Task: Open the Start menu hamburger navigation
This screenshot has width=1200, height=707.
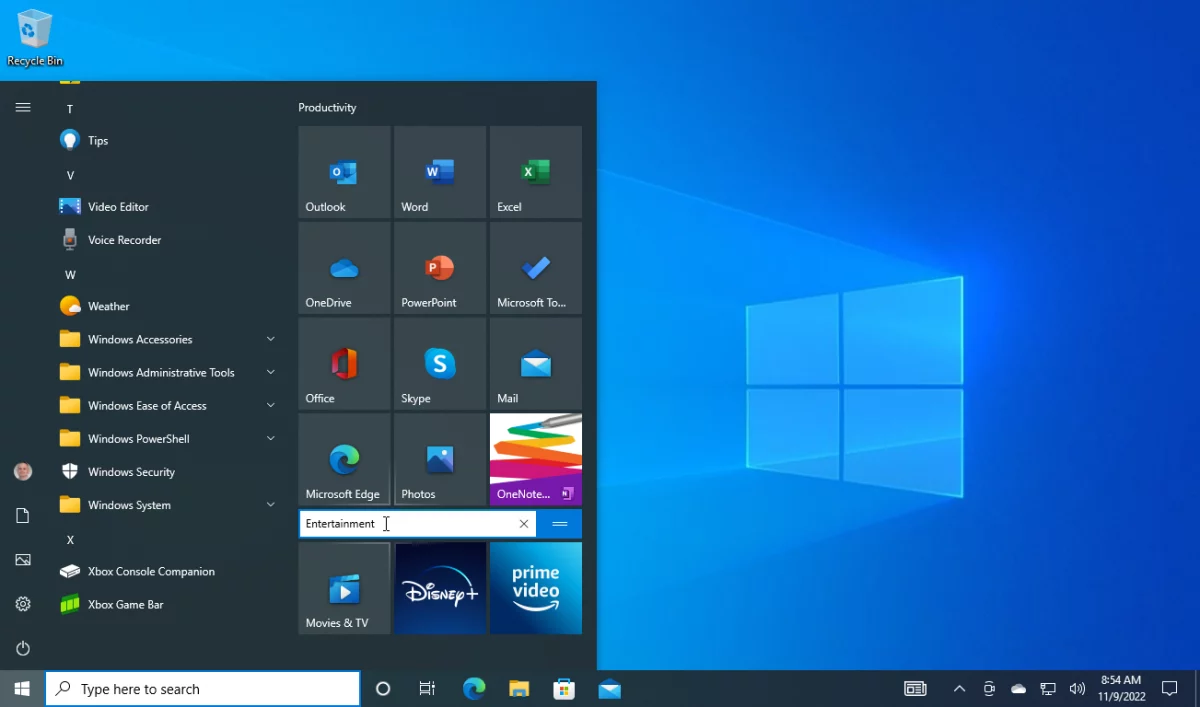Action: pos(22,107)
